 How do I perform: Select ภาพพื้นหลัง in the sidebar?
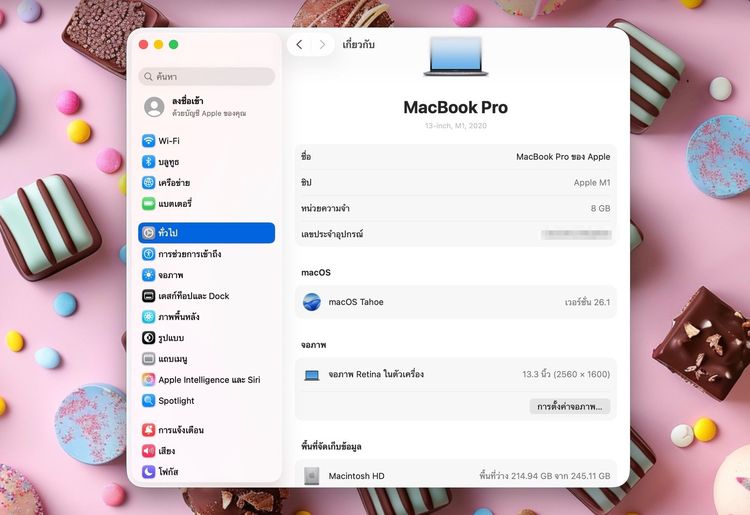(178, 317)
